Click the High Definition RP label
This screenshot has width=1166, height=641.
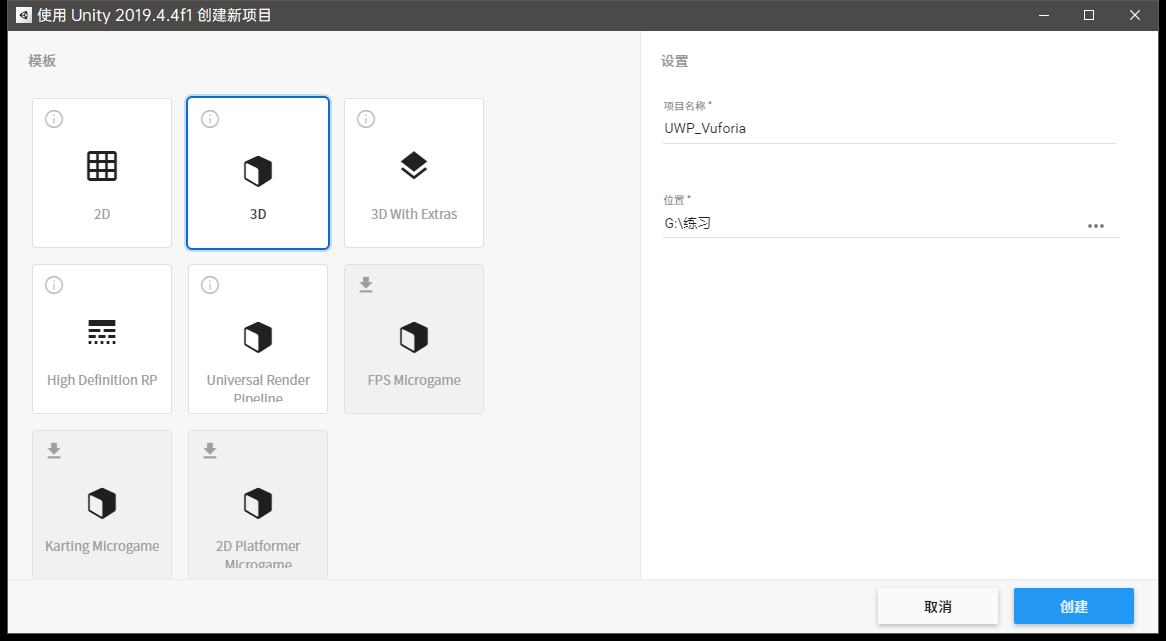click(102, 380)
